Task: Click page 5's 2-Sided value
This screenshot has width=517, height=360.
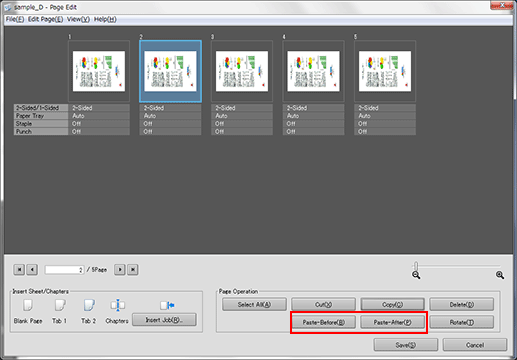Action: coord(385,108)
